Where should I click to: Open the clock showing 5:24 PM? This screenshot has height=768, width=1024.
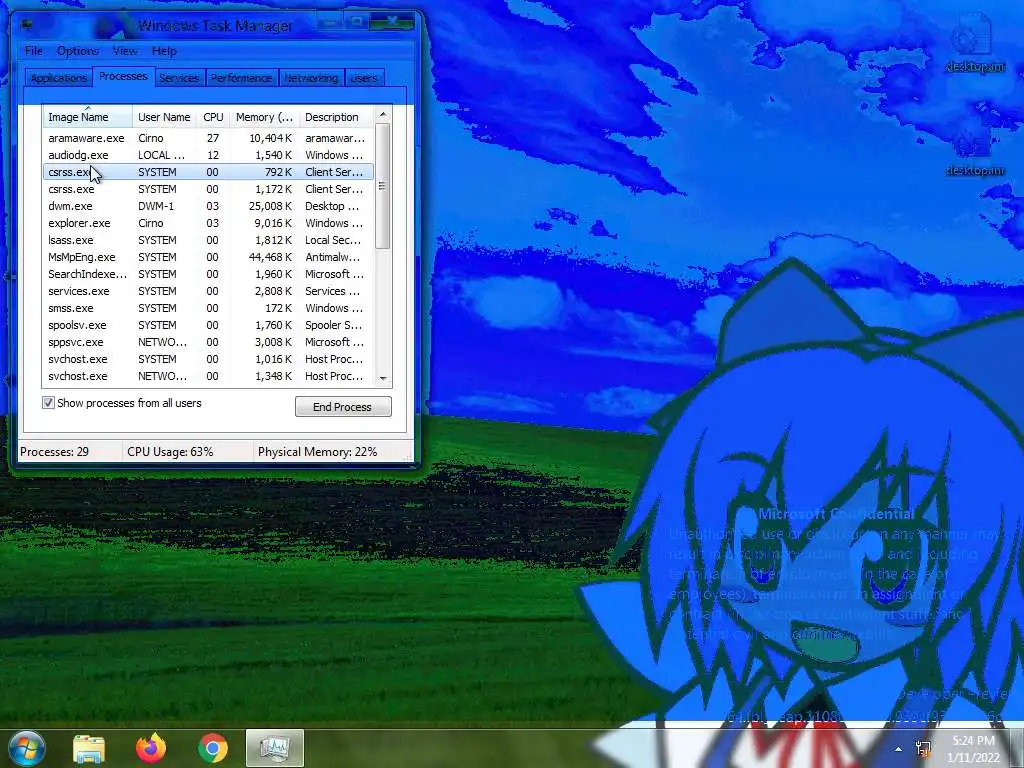tap(973, 748)
